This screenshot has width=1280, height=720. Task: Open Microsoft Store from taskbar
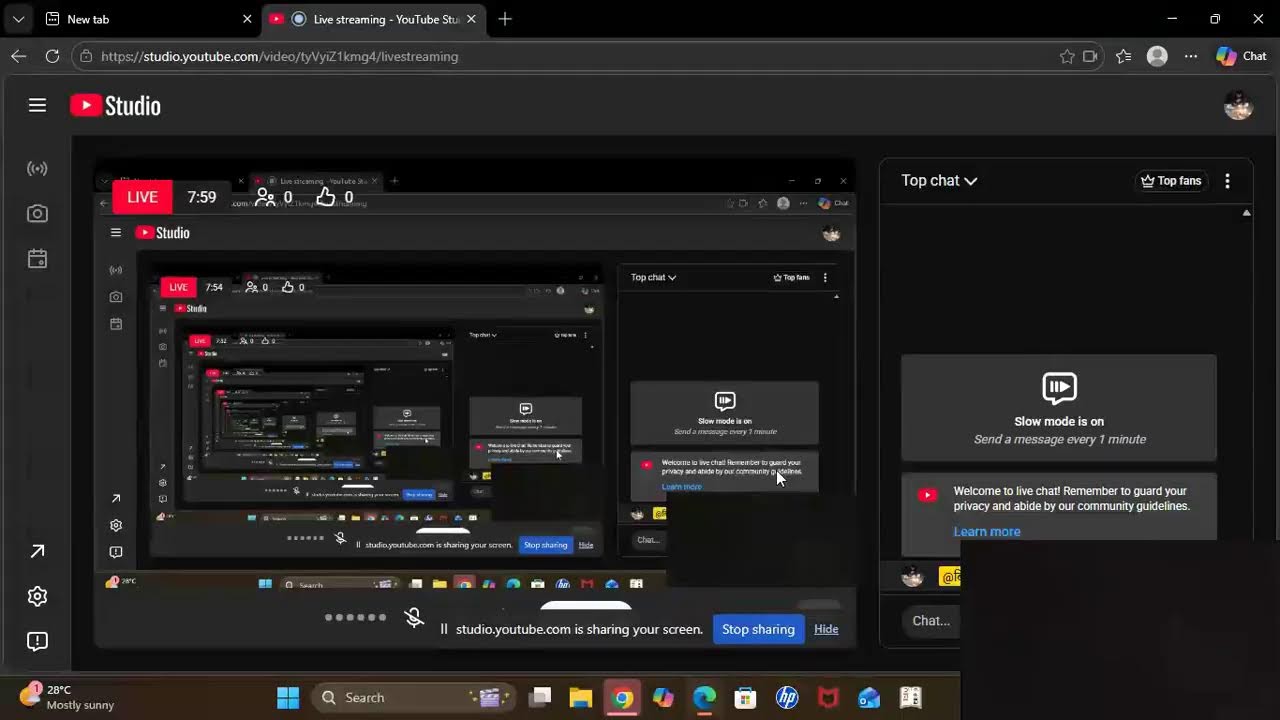pyautogui.click(x=745, y=697)
